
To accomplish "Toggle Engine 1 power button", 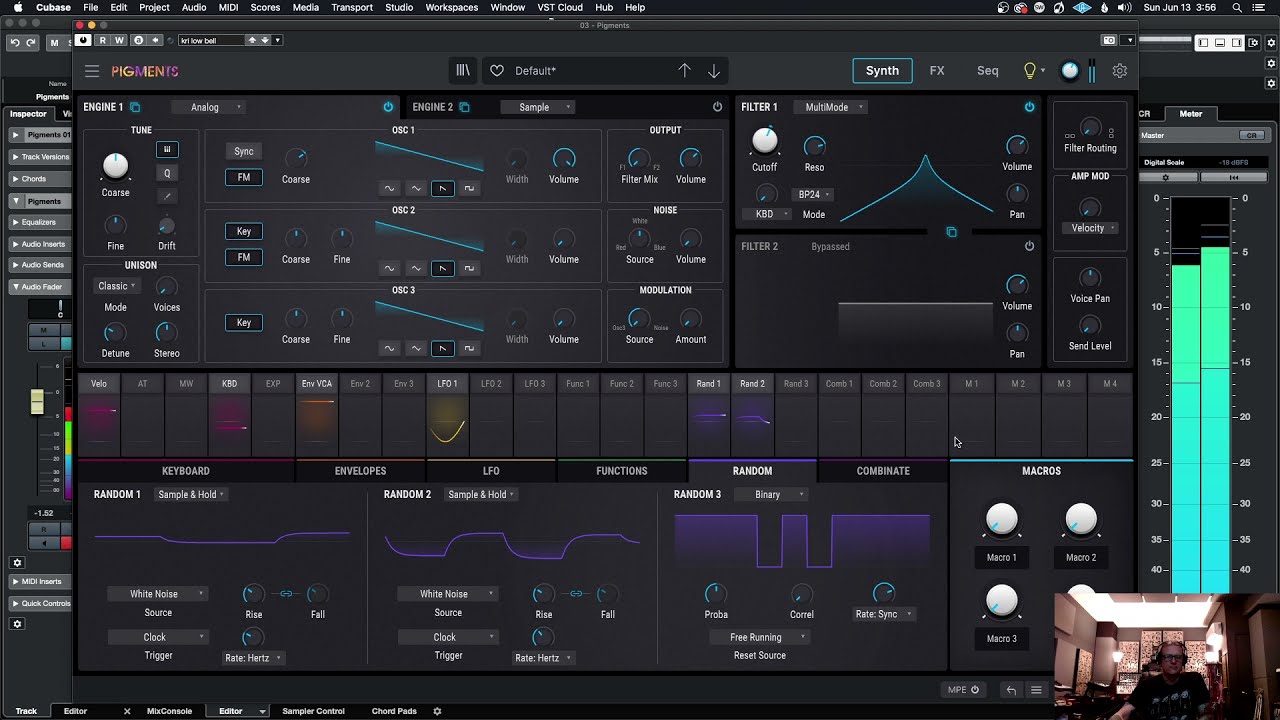I will 388,107.
